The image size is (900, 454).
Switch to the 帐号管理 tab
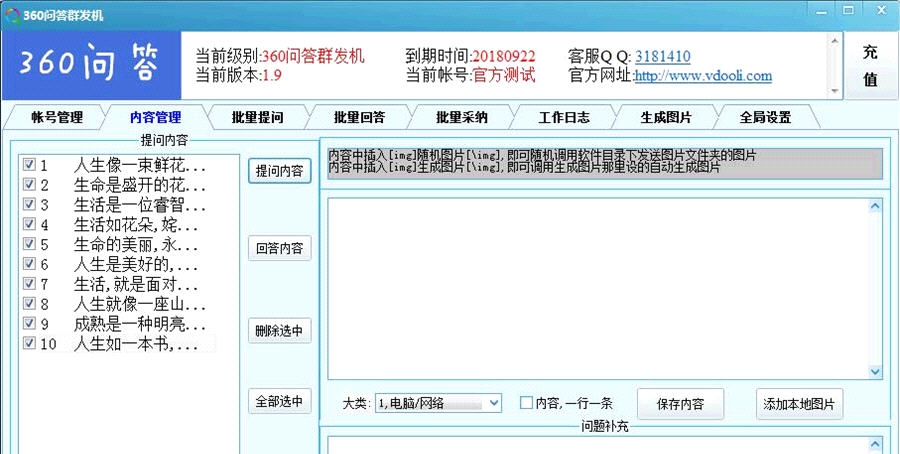click(57, 118)
